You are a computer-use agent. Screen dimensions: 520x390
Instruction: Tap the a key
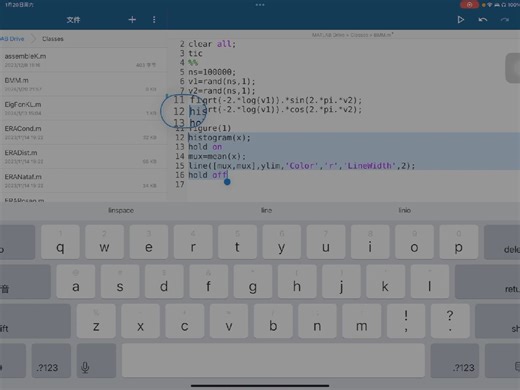pyautogui.click(x=76, y=282)
